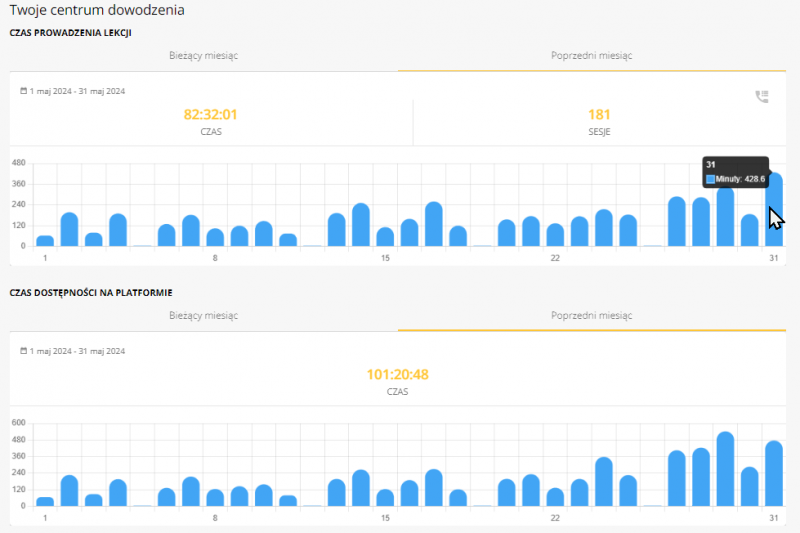This screenshot has width=800, height=533.
Task: Click the 101:20:48 availability time value
Action: [x=398, y=375]
